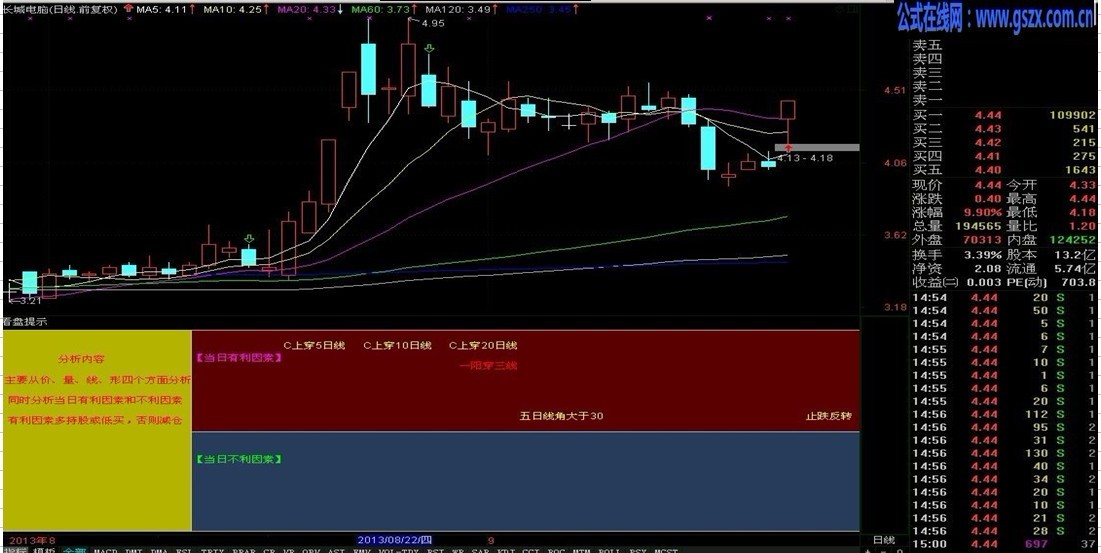
Task: Click the C上穿20日线 signal text
Action: (483, 345)
